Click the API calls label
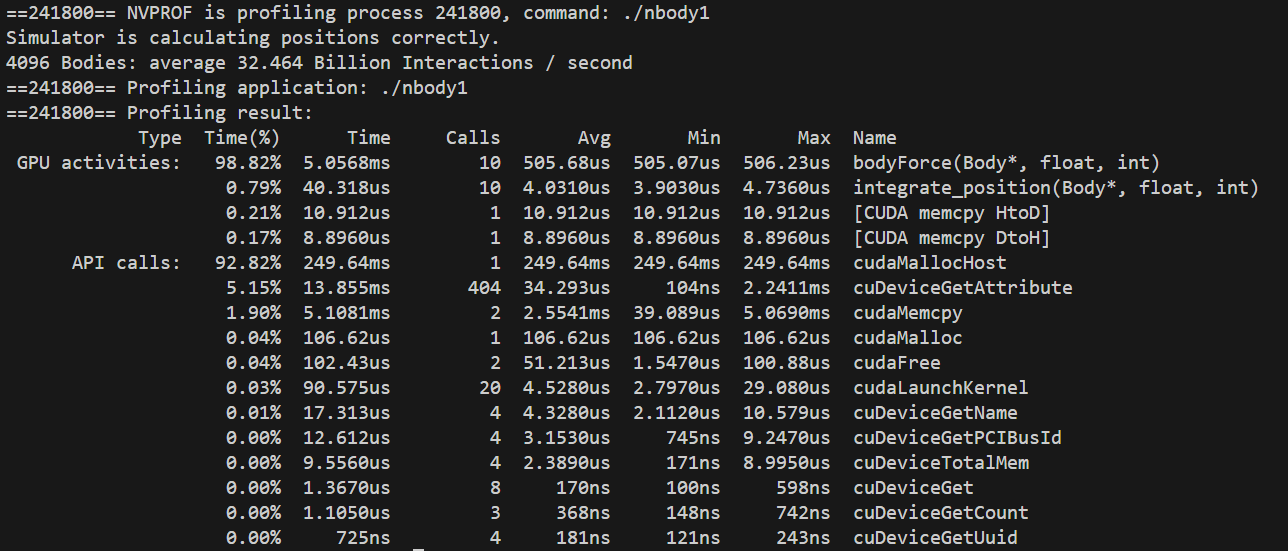The width and height of the screenshot is (1288, 551). (126, 263)
